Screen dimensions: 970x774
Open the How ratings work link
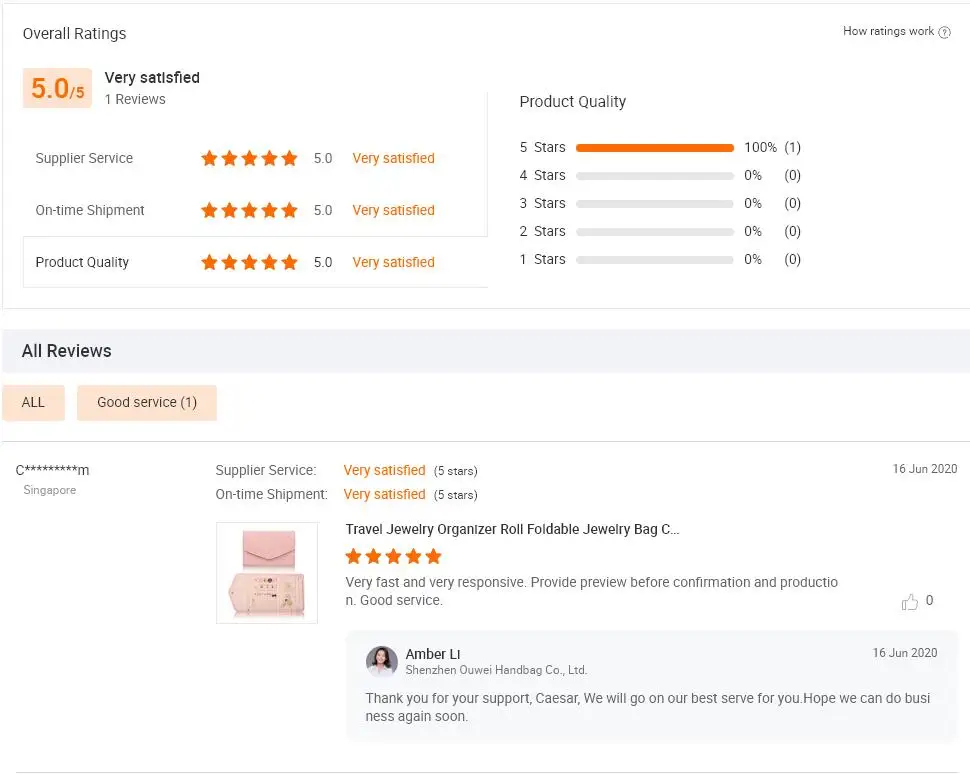(888, 31)
